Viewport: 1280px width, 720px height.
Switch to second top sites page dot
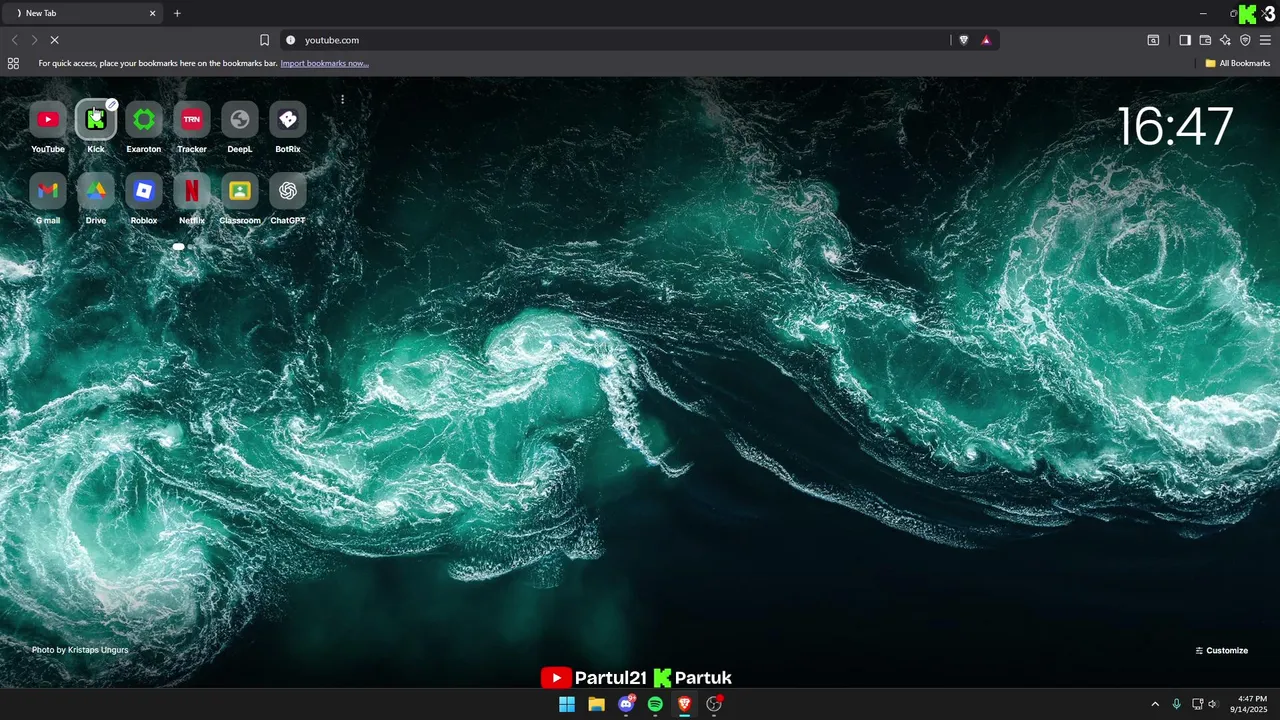tap(192, 246)
